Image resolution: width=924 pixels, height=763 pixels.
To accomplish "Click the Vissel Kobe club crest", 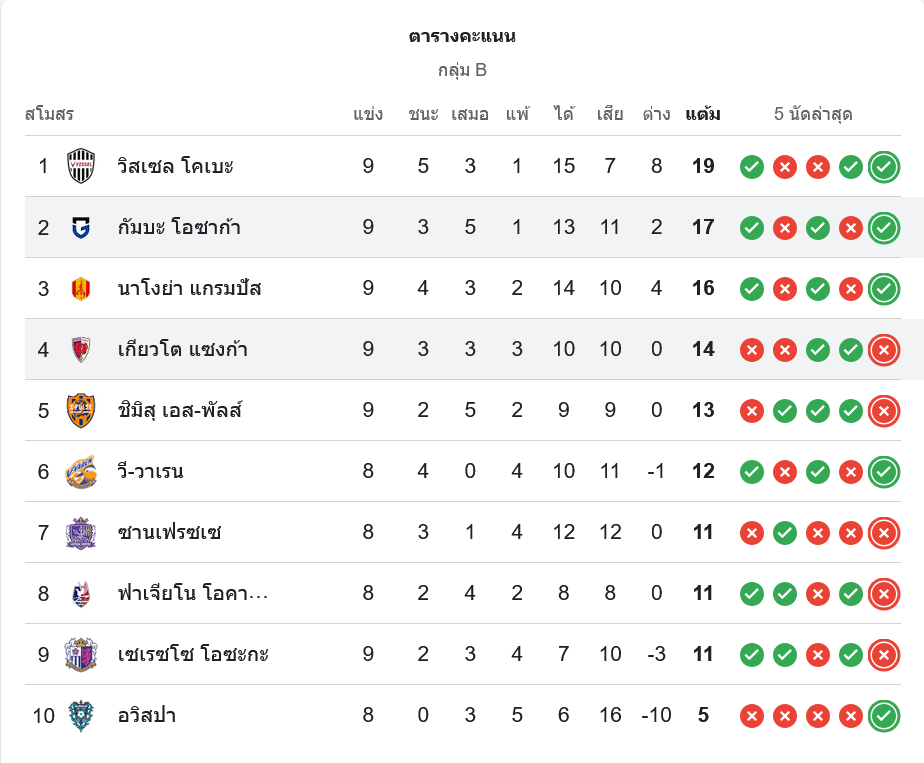I will click(80, 166).
